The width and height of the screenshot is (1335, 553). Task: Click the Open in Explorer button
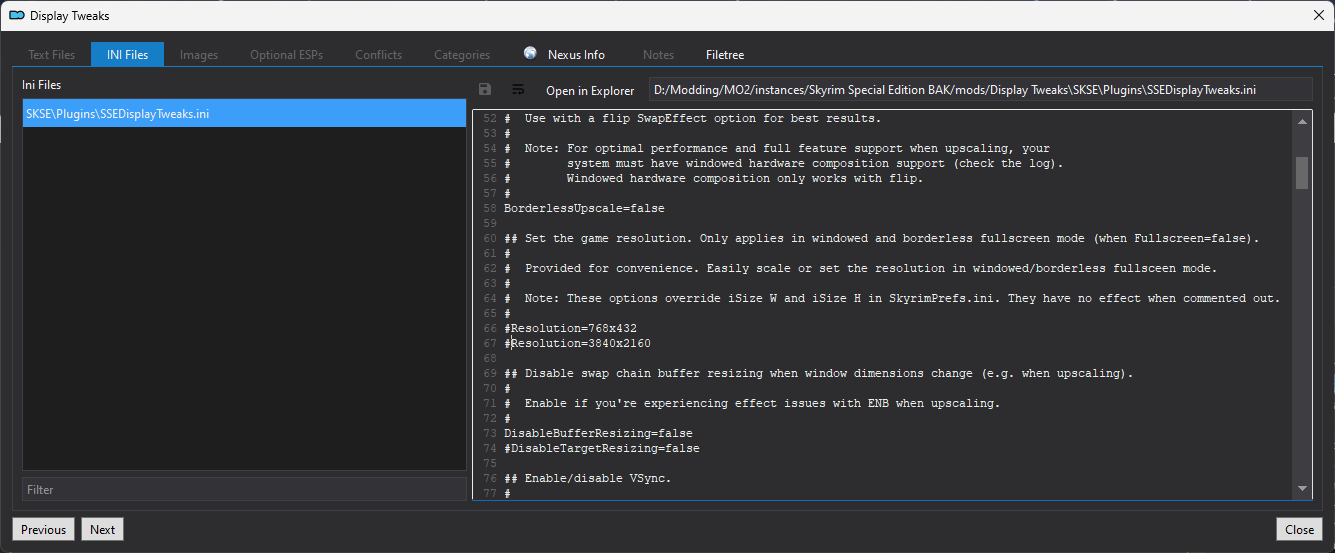click(x=590, y=90)
